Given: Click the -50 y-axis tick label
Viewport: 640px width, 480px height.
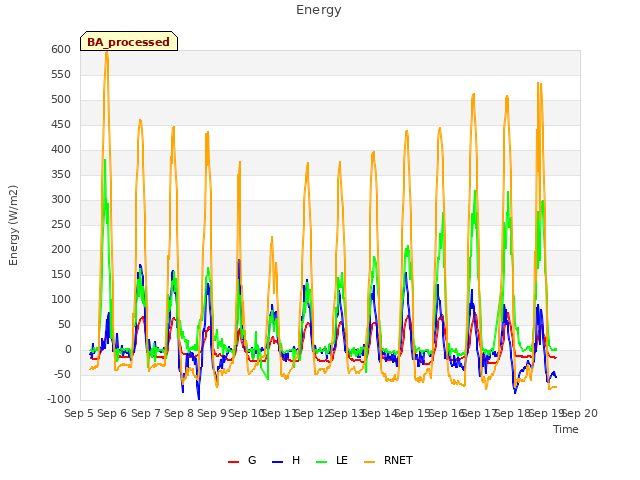Looking at the screenshot, I should (x=61, y=375).
